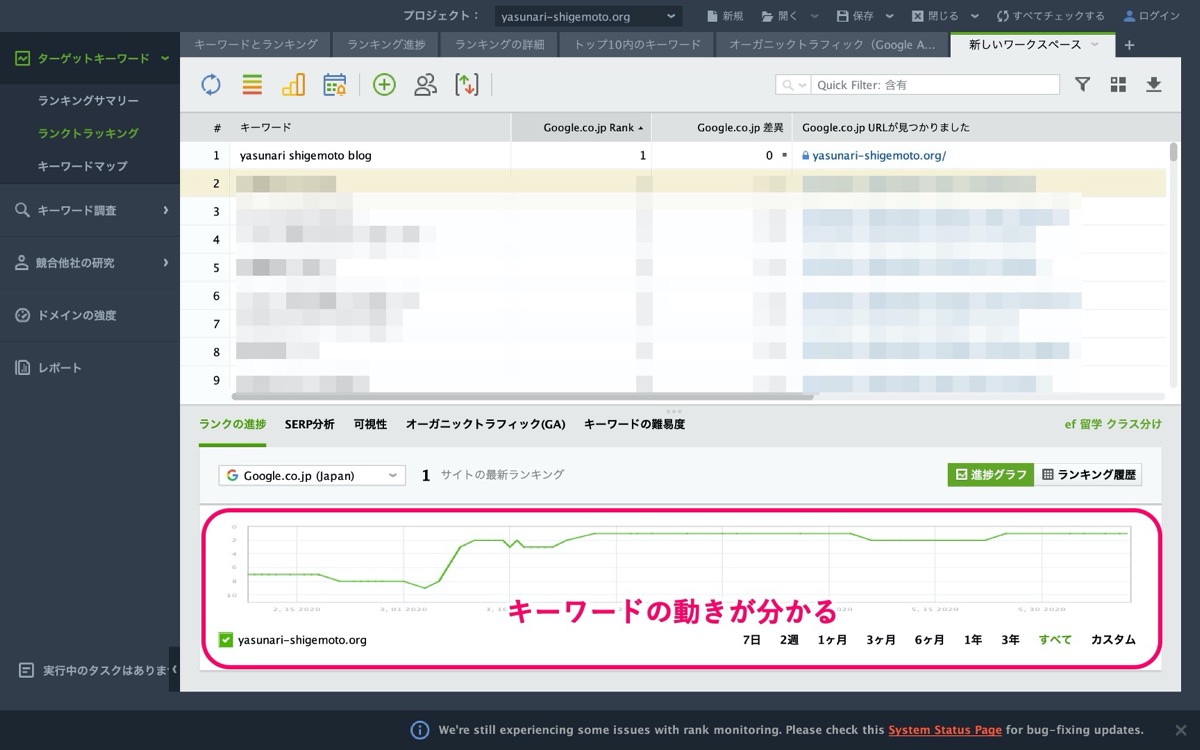
Task: Click the green plus add keywords icon
Action: [384, 85]
